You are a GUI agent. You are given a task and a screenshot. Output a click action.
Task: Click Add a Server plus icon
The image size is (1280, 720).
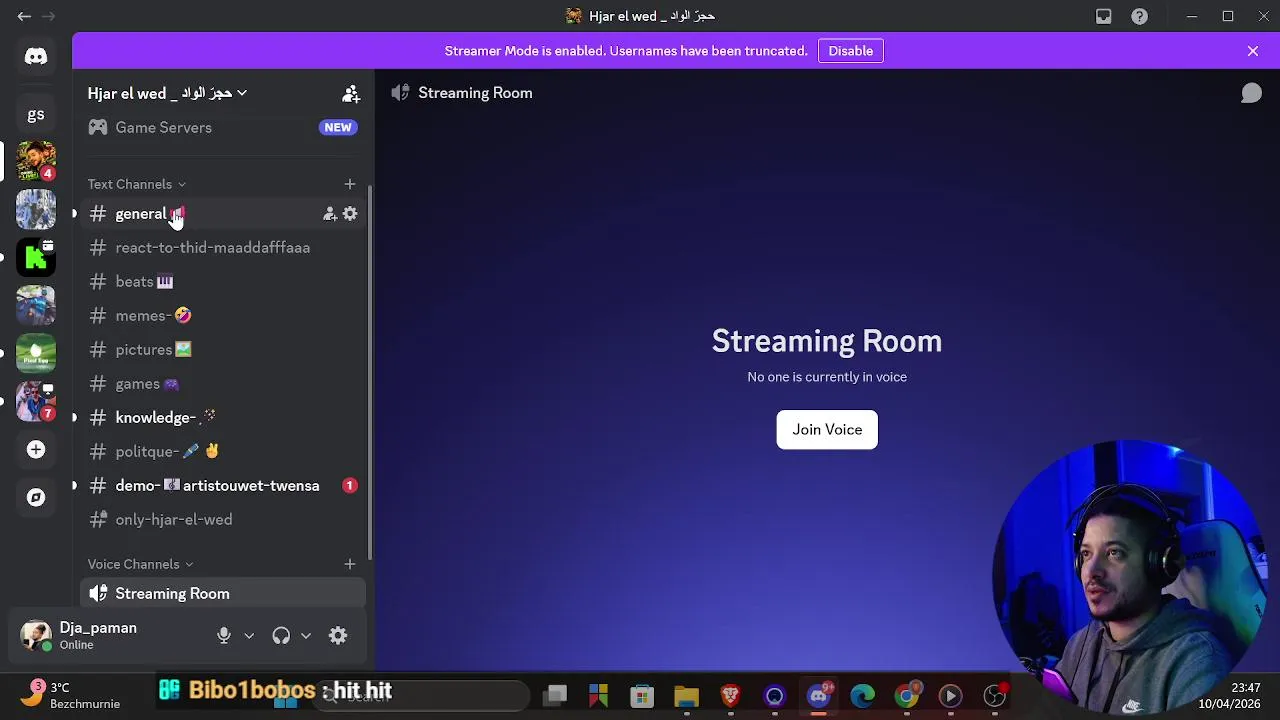pyautogui.click(x=36, y=449)
